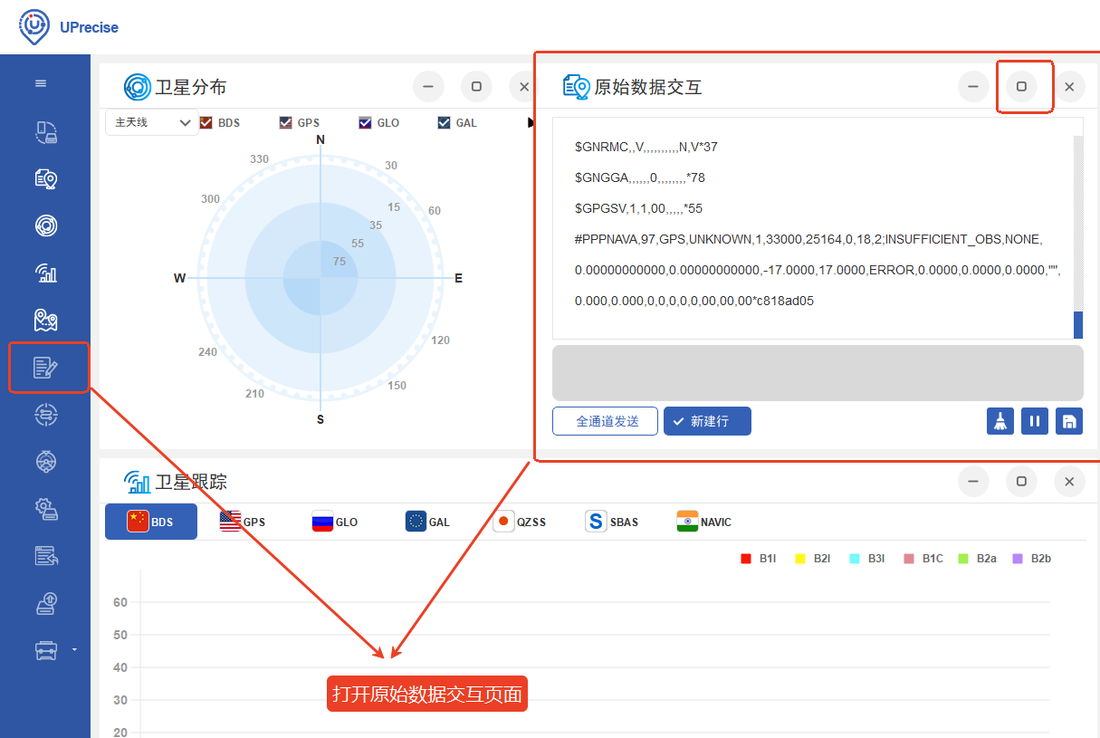Open the satellite distribution sidebar icon
1100x738 pixels.
[x=46, y=226]
